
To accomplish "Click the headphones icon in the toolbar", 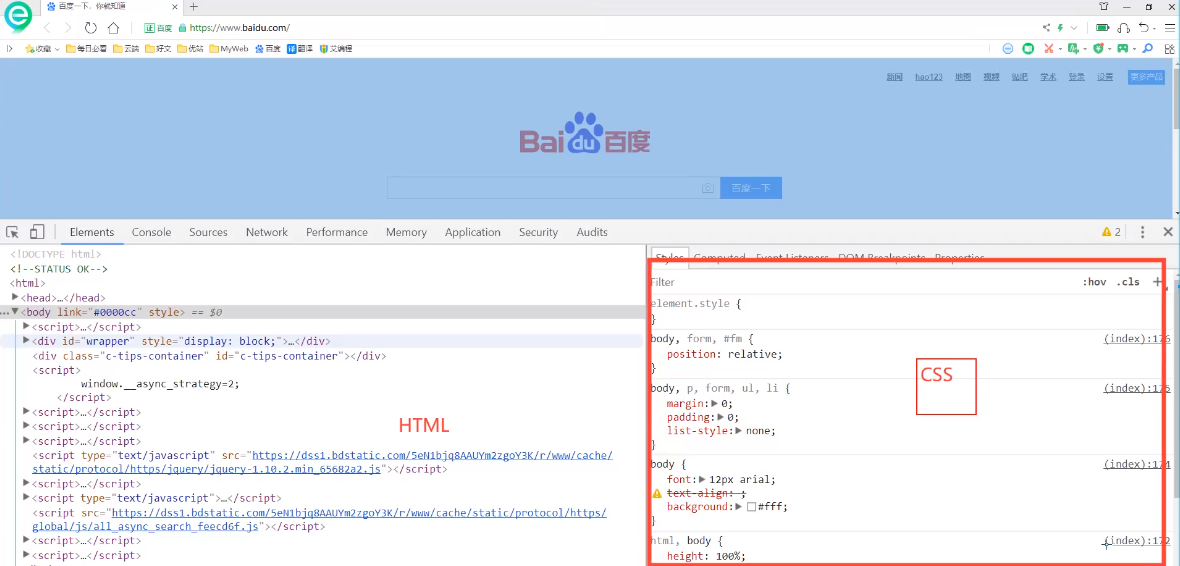I will tap(1124, 28).
